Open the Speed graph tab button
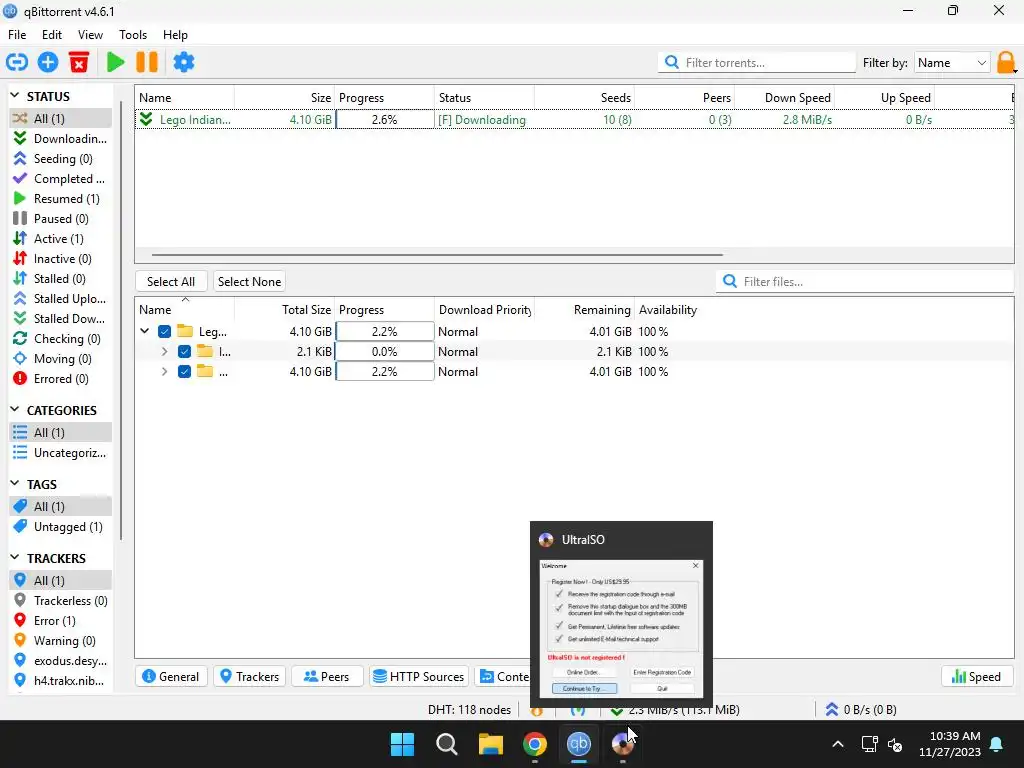This screenshot has height=768, width=1024. point(977,677)
